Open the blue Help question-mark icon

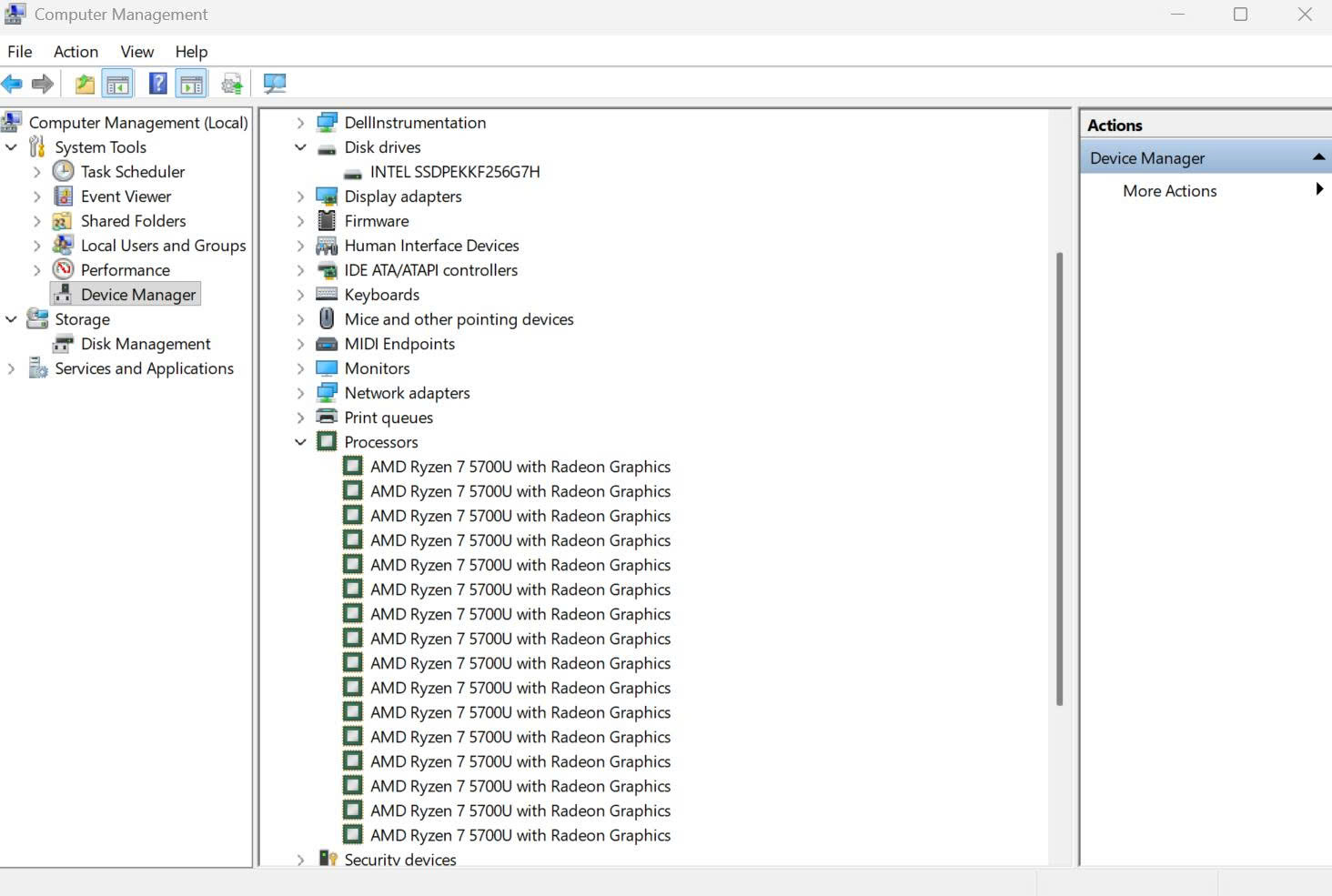157,84
